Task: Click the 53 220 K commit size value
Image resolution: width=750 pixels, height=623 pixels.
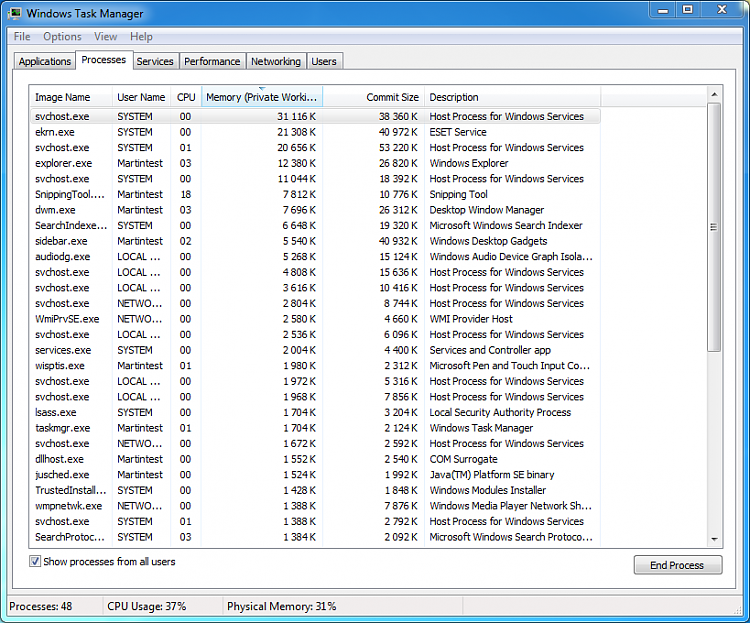Action: [398, 147]
